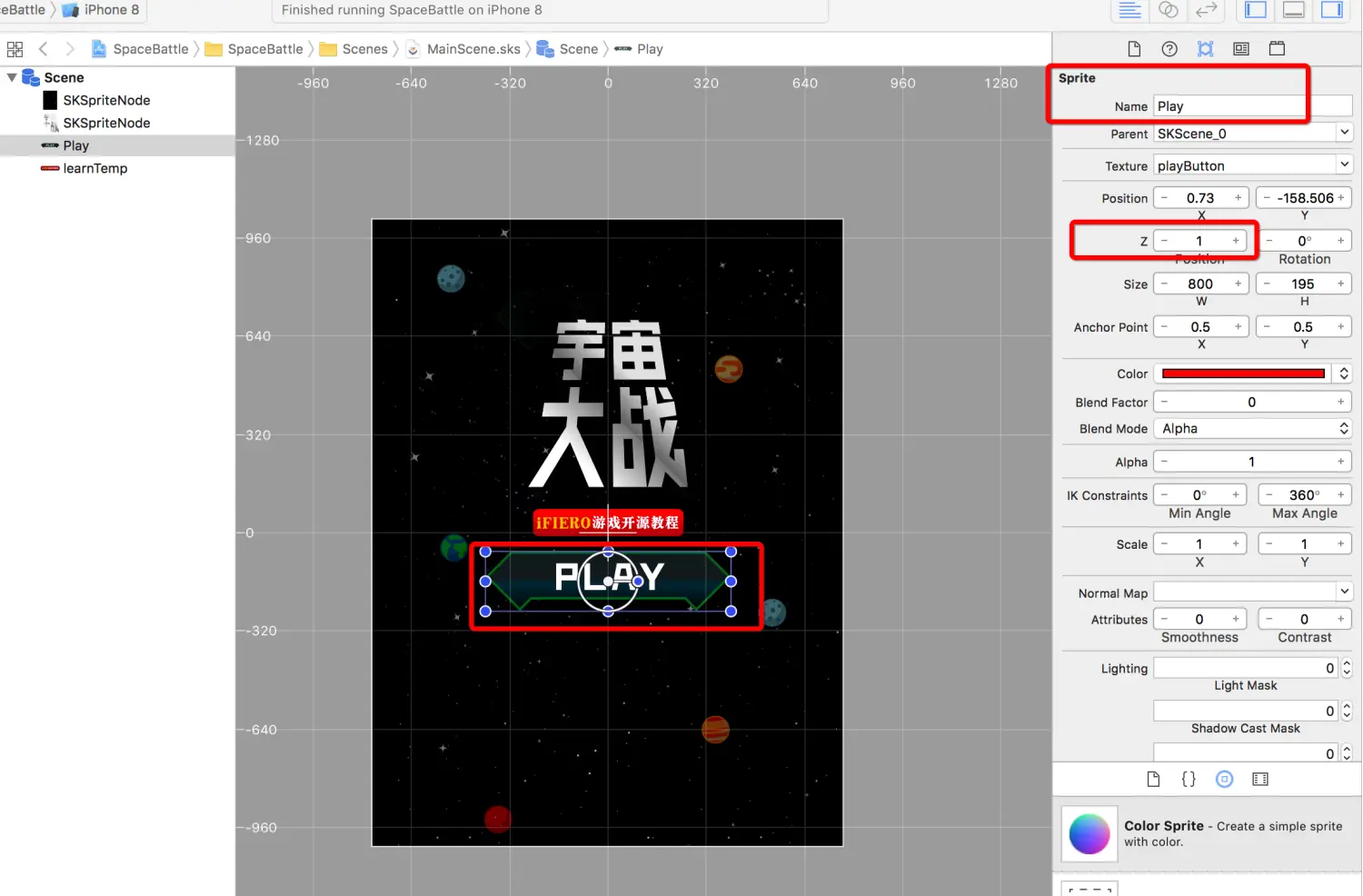1363x896 pixels.
Task: Open the Color popup arrows
Action: (x=1343, y=373)
